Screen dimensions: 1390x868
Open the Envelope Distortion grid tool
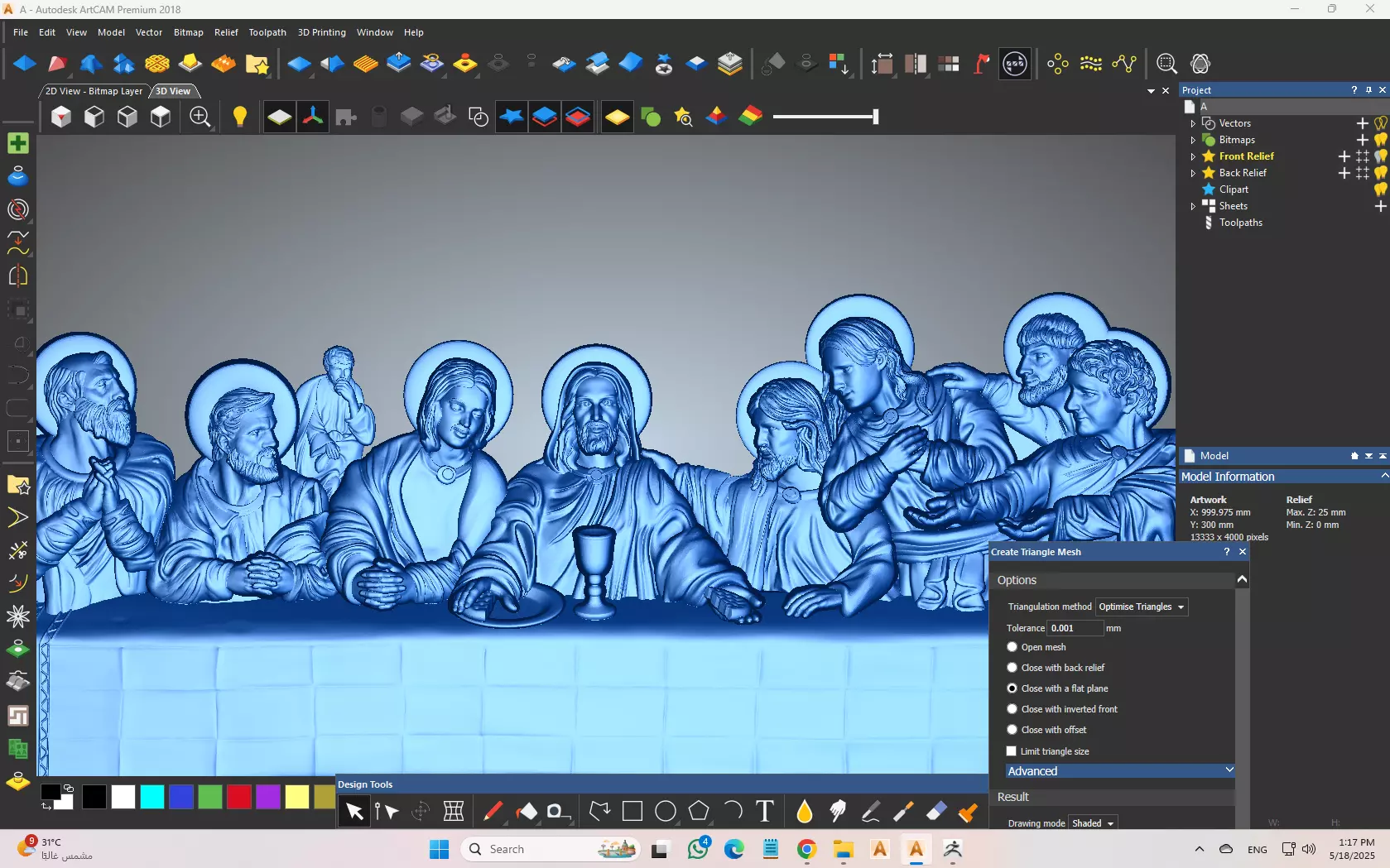(453, 811)
